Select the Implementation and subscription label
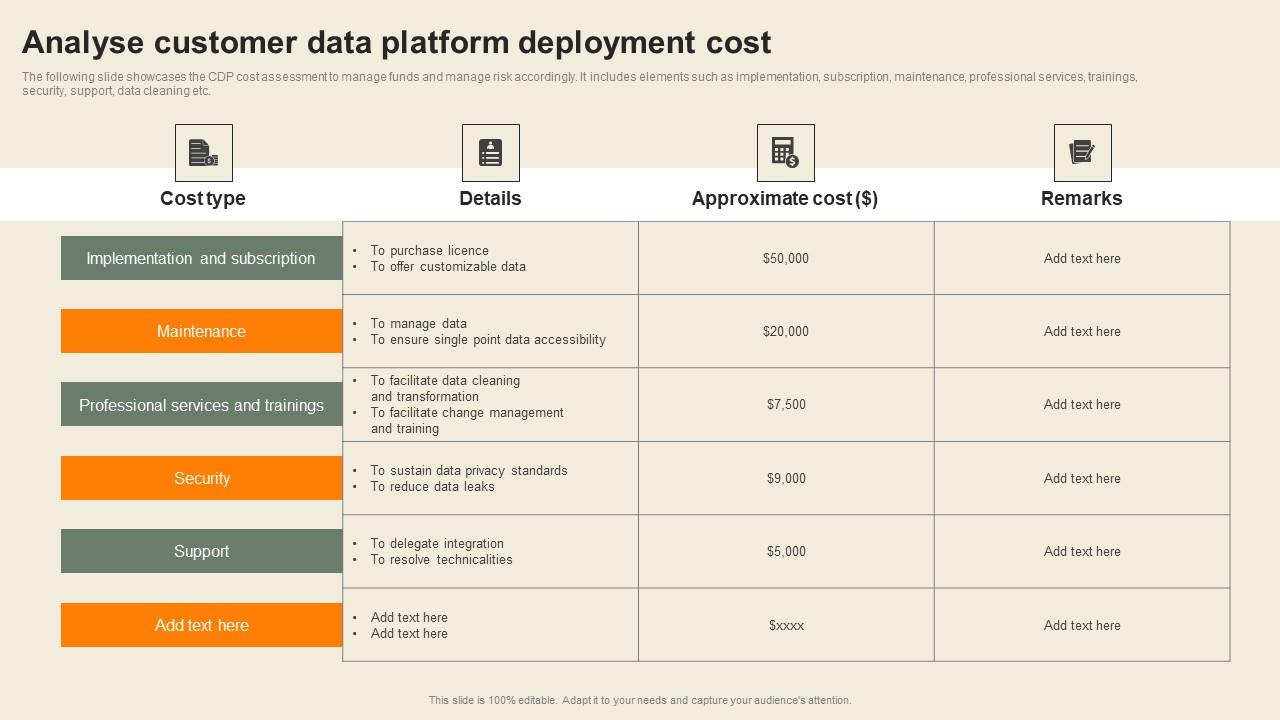Screen dimensions: 1280x720 coord(201,258)
